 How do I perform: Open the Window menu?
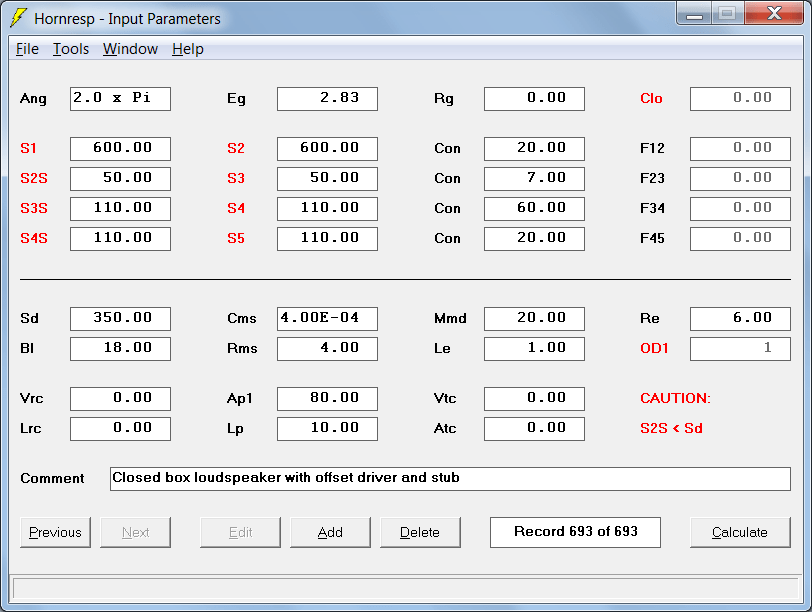pos(130,49)
